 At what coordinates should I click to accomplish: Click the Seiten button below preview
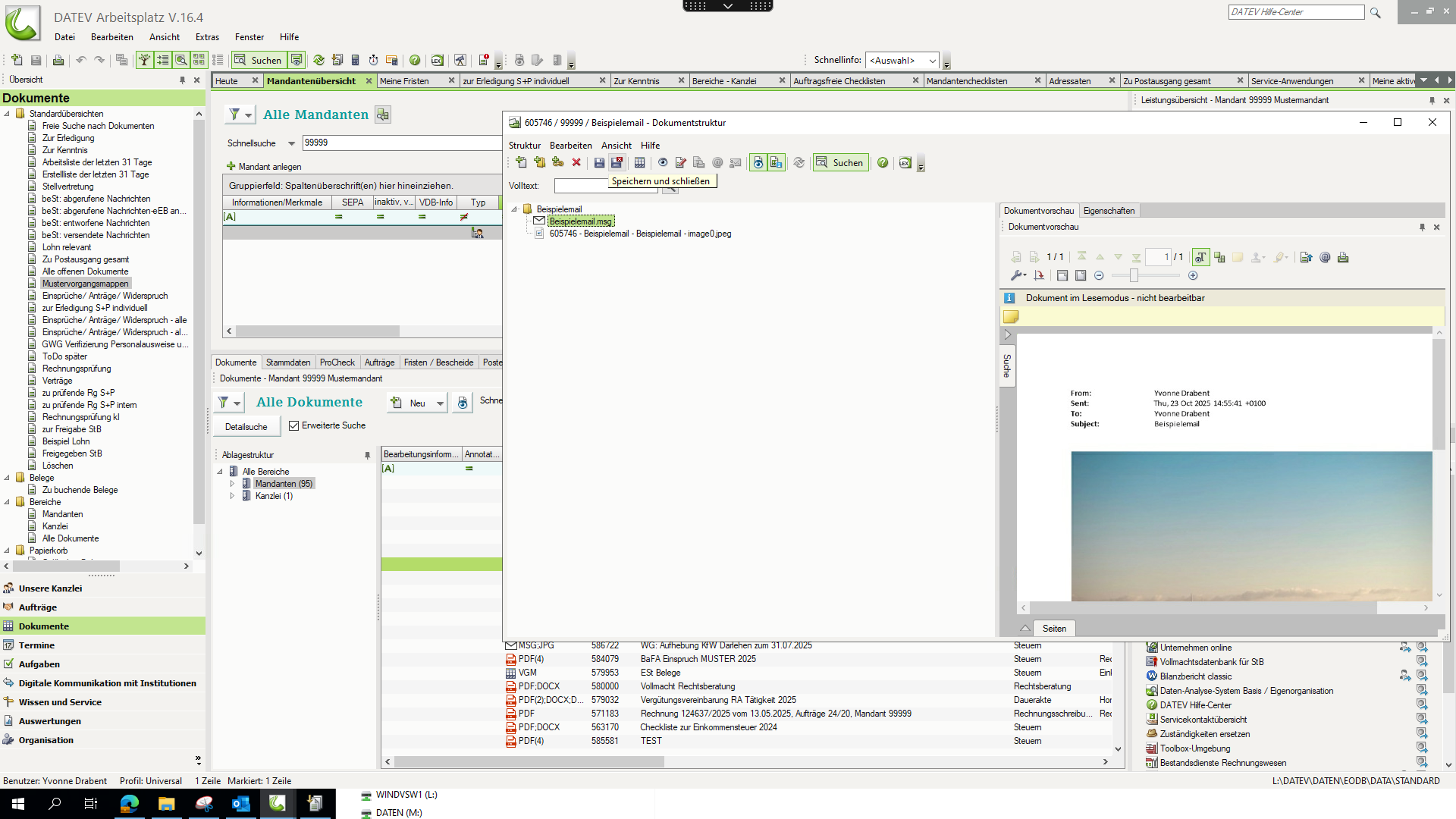click(x=1053, y=629)
